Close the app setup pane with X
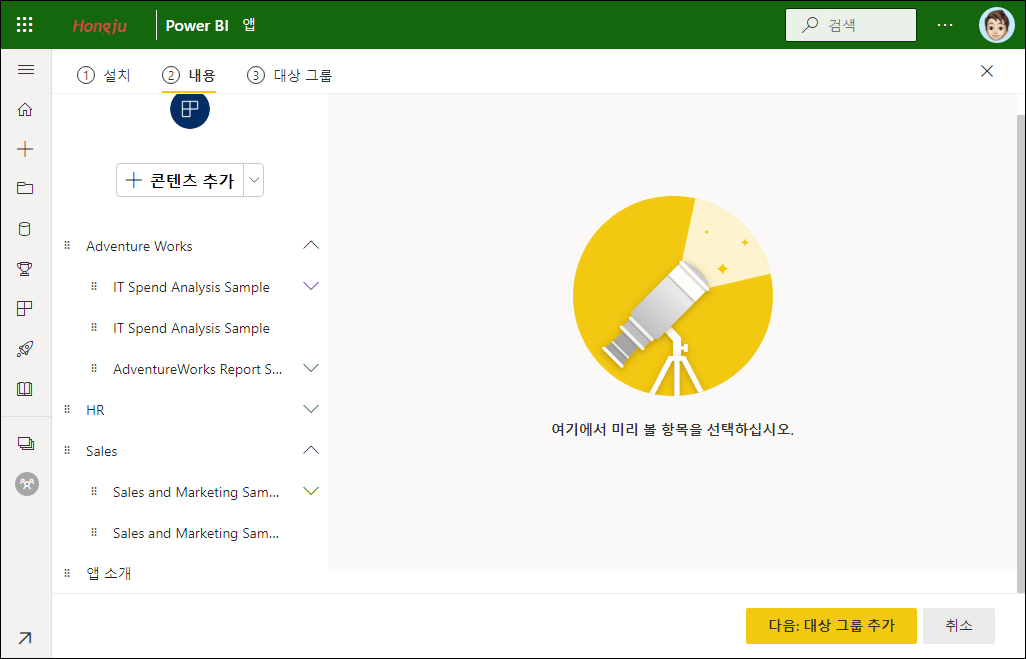1026x659 pixels. pos(987,71)
